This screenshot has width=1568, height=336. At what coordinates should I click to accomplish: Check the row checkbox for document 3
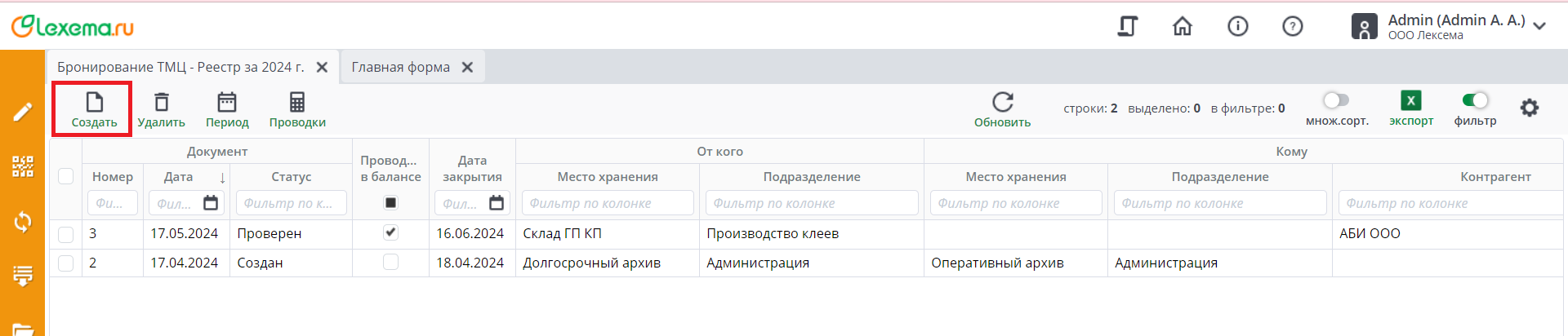(66, 234)
